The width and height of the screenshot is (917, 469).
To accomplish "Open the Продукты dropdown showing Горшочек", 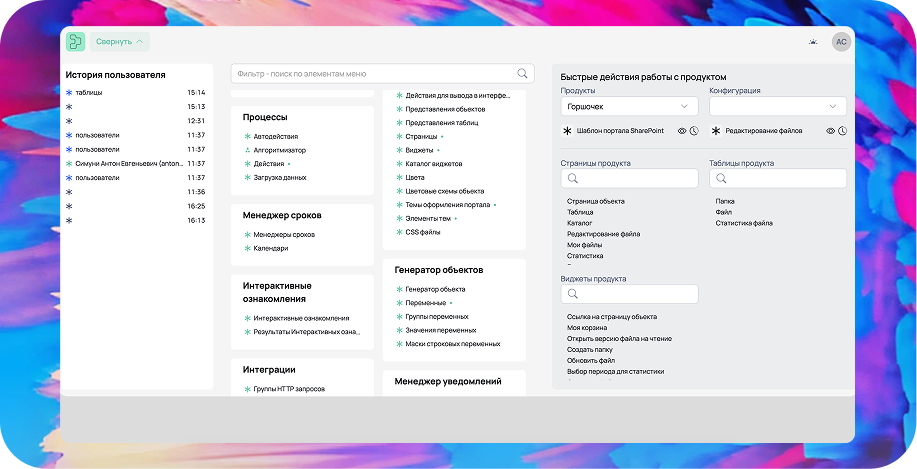I will click(629, 106).
